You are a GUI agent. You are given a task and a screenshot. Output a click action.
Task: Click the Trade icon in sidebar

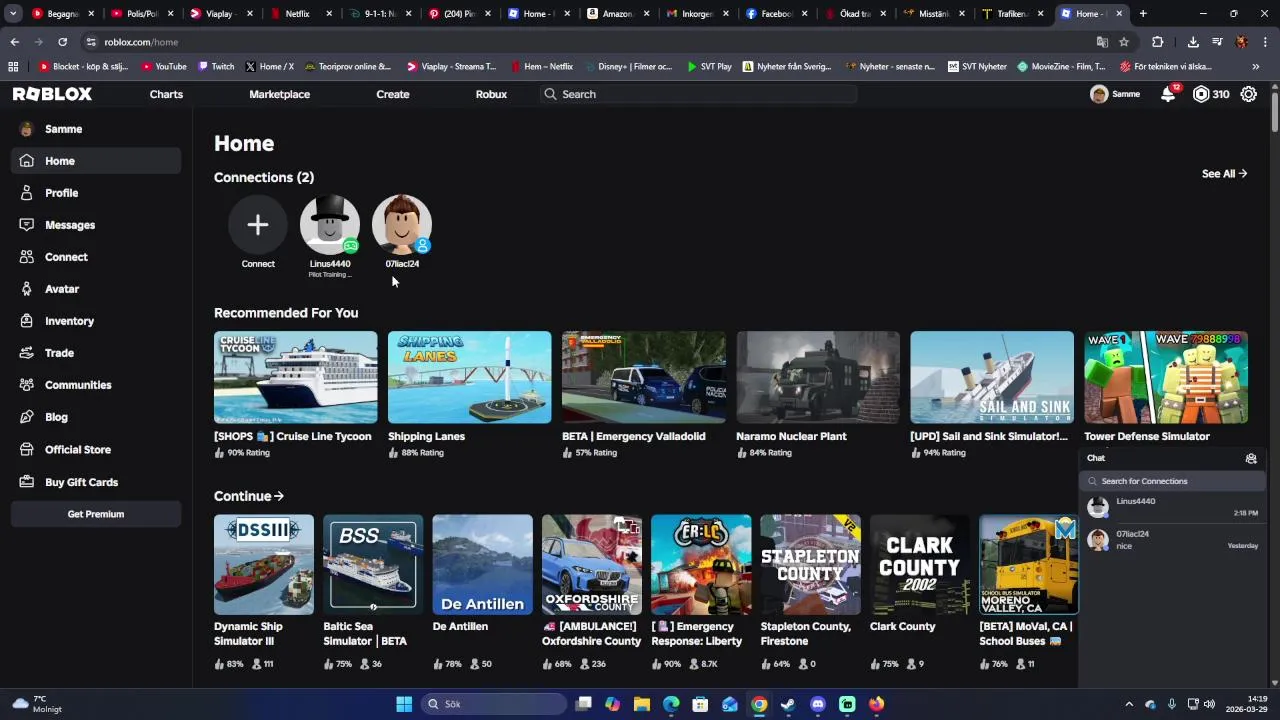[26, 353]
